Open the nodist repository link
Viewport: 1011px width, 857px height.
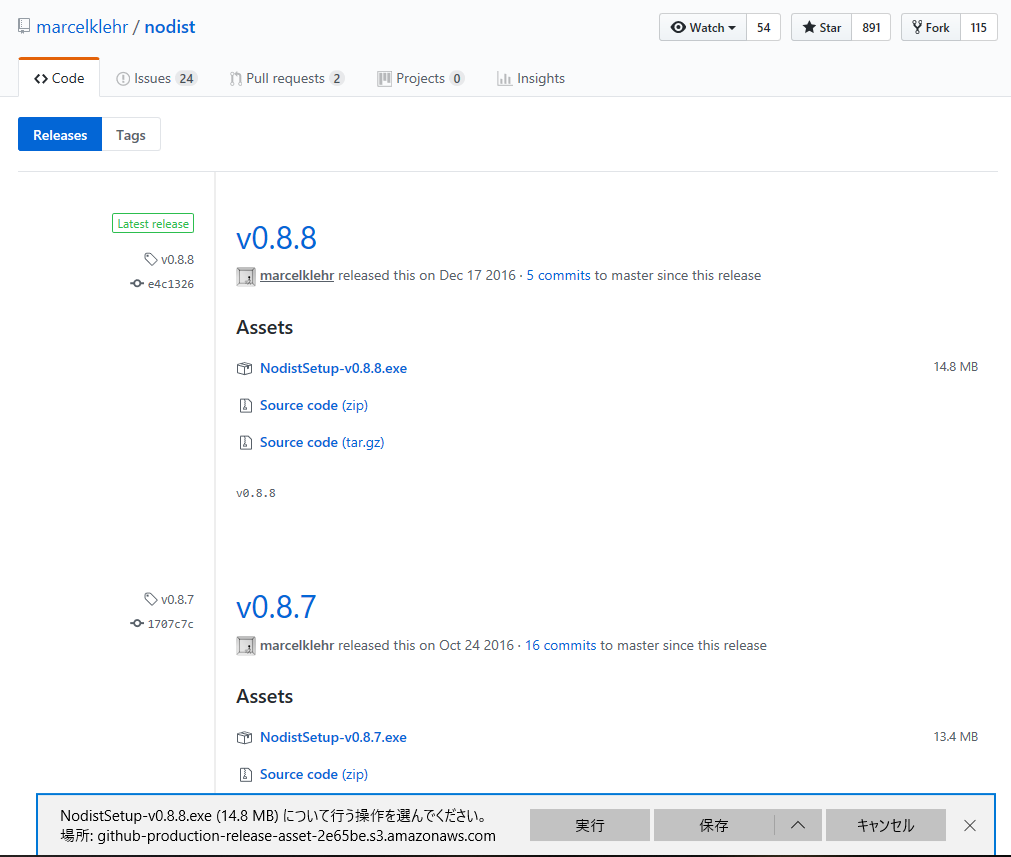click(x=170, y=27)
